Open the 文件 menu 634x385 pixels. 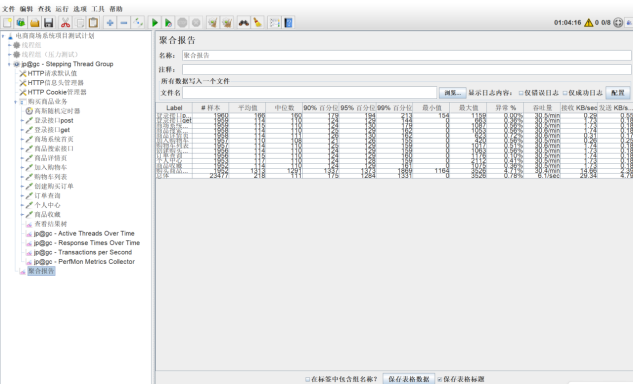click(8, 9)
